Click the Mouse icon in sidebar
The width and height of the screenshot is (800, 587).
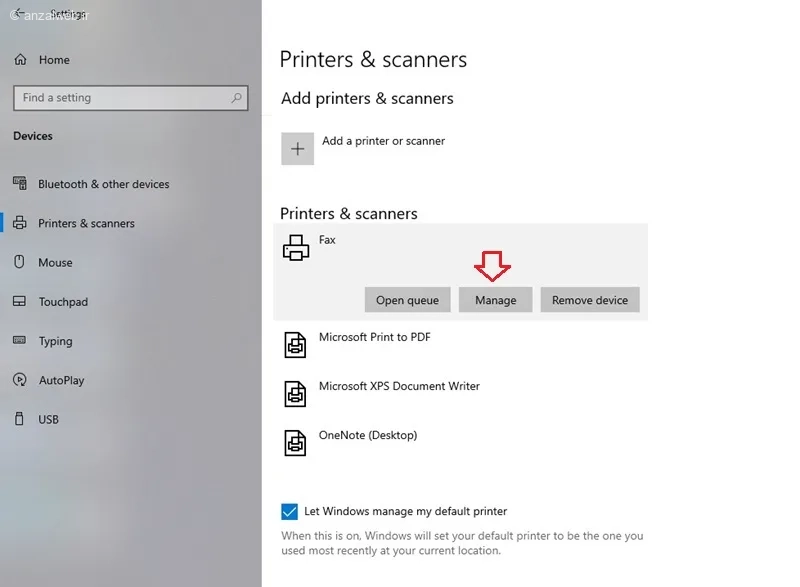19,262
